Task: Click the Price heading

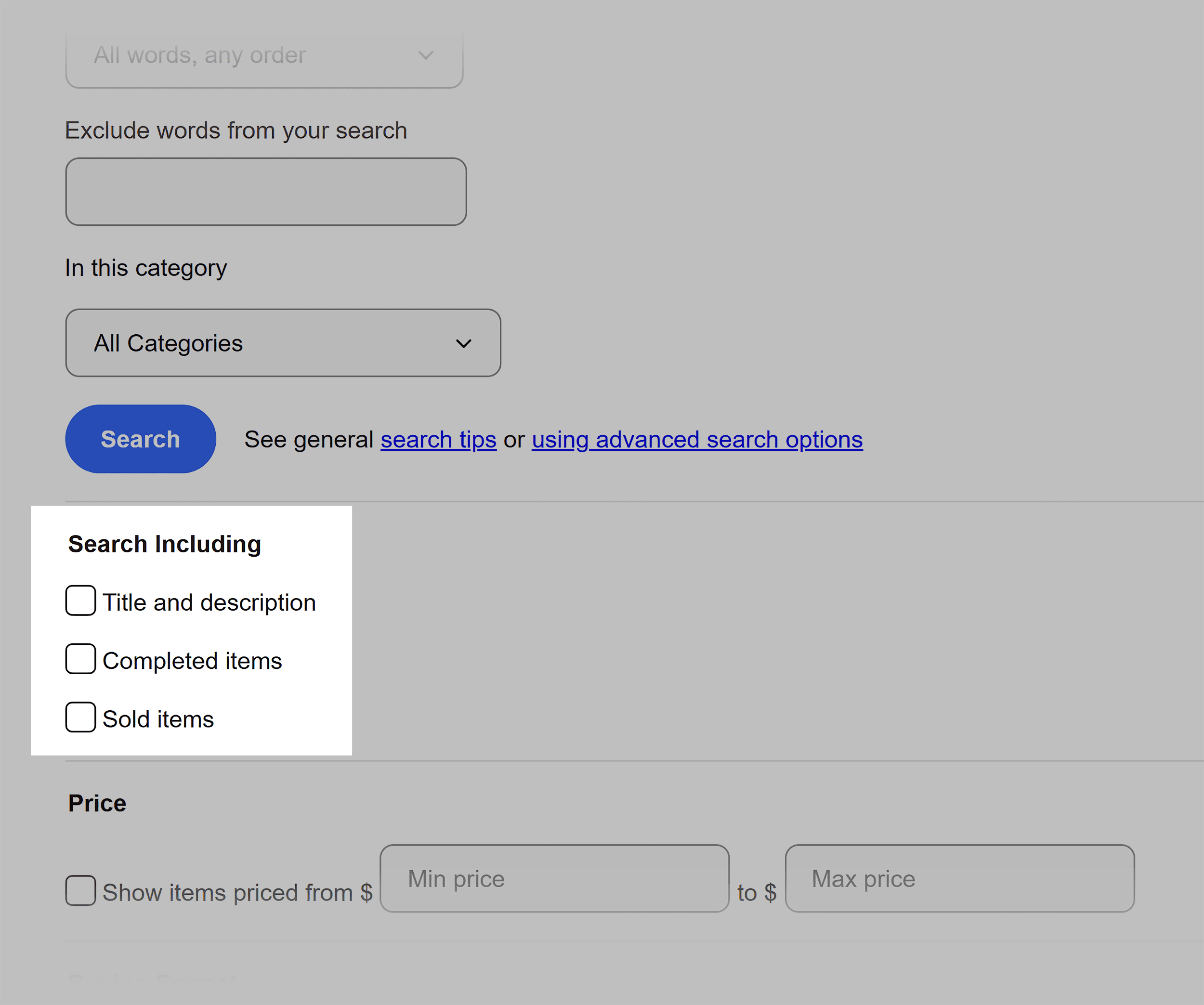Action: click(97, 803)
